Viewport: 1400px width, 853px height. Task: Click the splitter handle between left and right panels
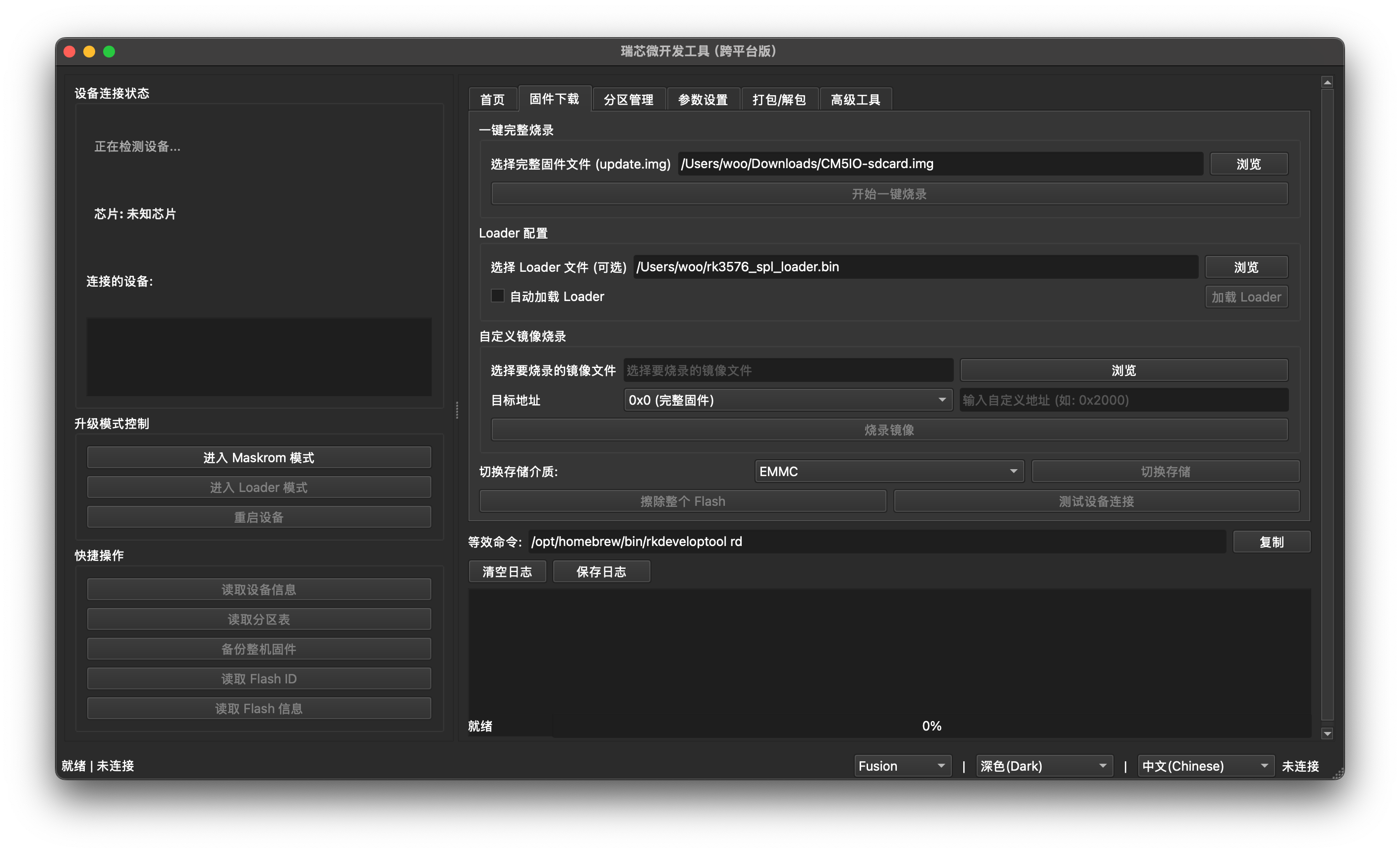tap(457, 410)
